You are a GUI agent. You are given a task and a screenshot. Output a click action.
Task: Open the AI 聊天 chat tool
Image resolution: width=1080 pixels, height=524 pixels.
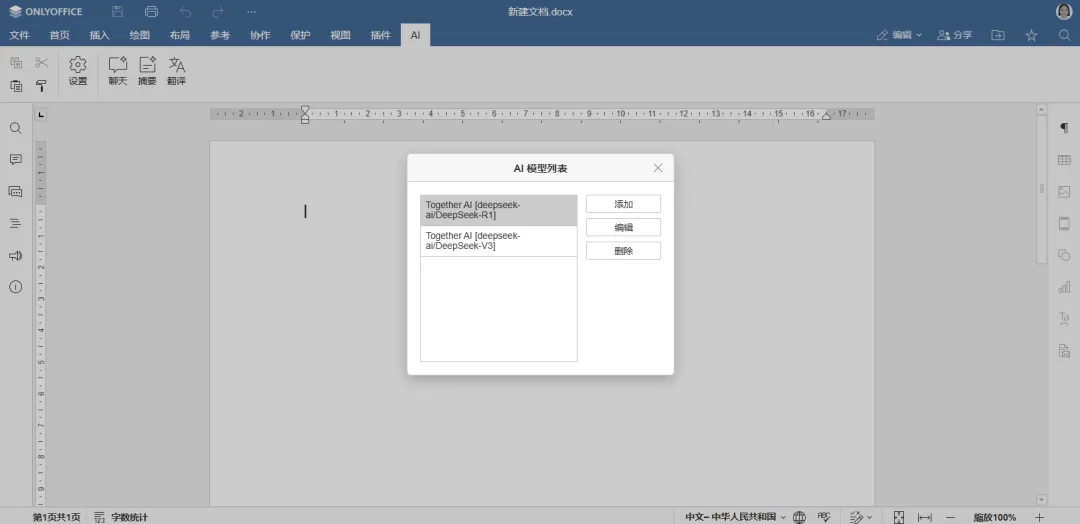[x=118, y=72]
